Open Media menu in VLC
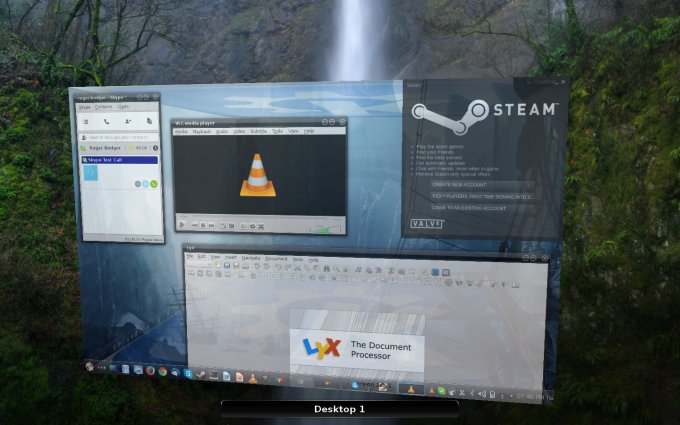 [181, 131]
